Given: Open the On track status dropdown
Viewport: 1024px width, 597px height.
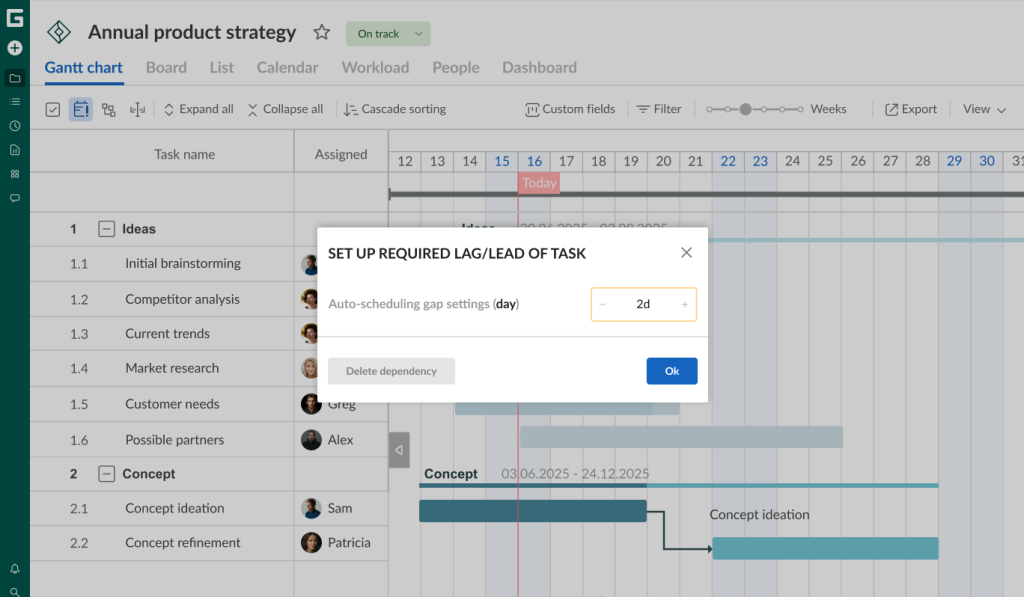Looking at the screenshot, I should point(387,33).
